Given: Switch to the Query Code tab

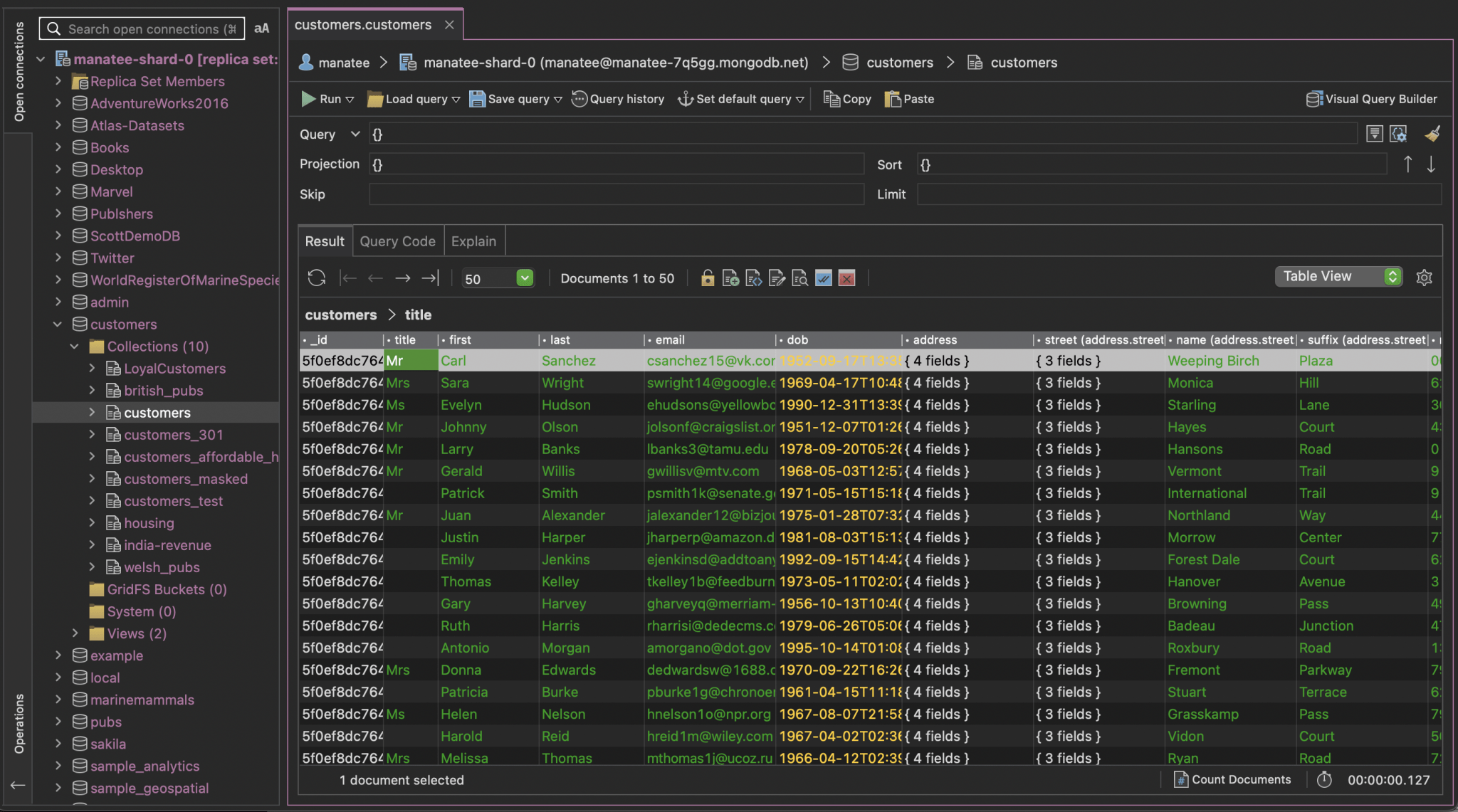Looking at the screenshot, I should point(397,241).
